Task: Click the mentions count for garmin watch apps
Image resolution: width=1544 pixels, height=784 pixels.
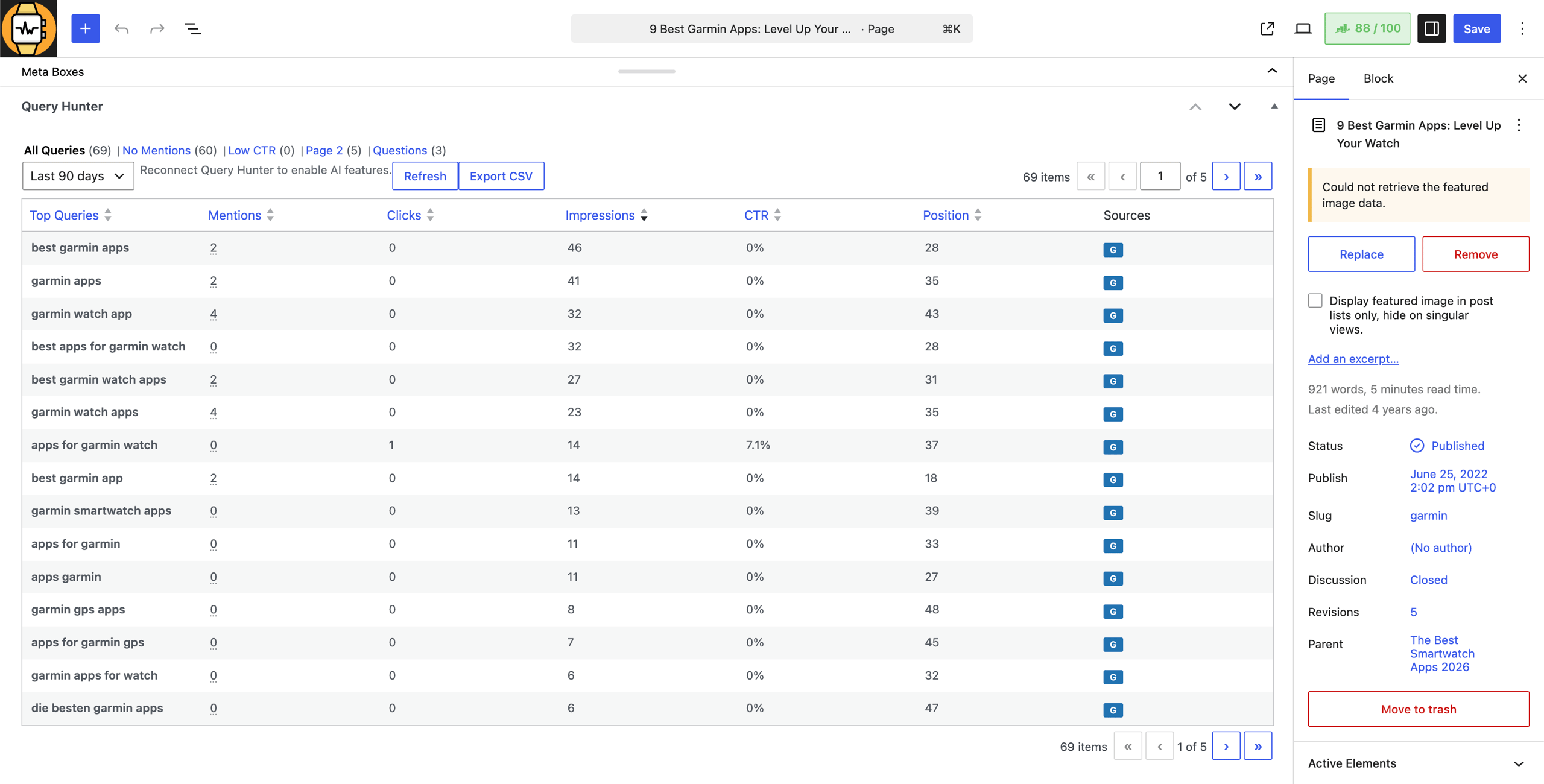Action: pyautogui.click(x=213, y=413)
